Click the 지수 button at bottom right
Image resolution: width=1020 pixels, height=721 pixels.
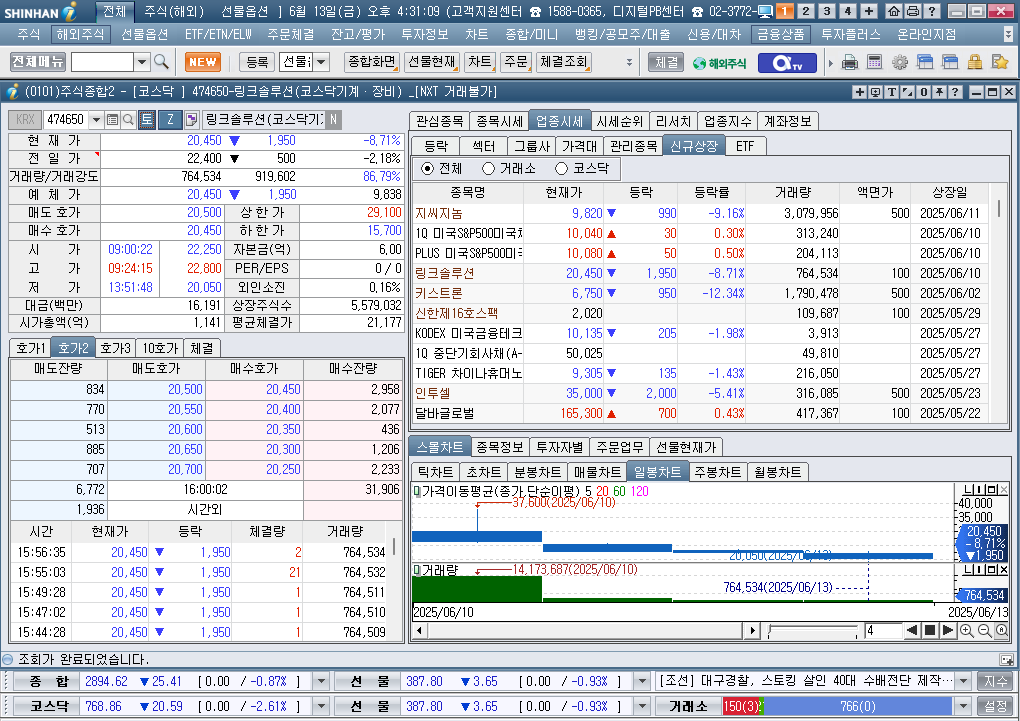995,681
